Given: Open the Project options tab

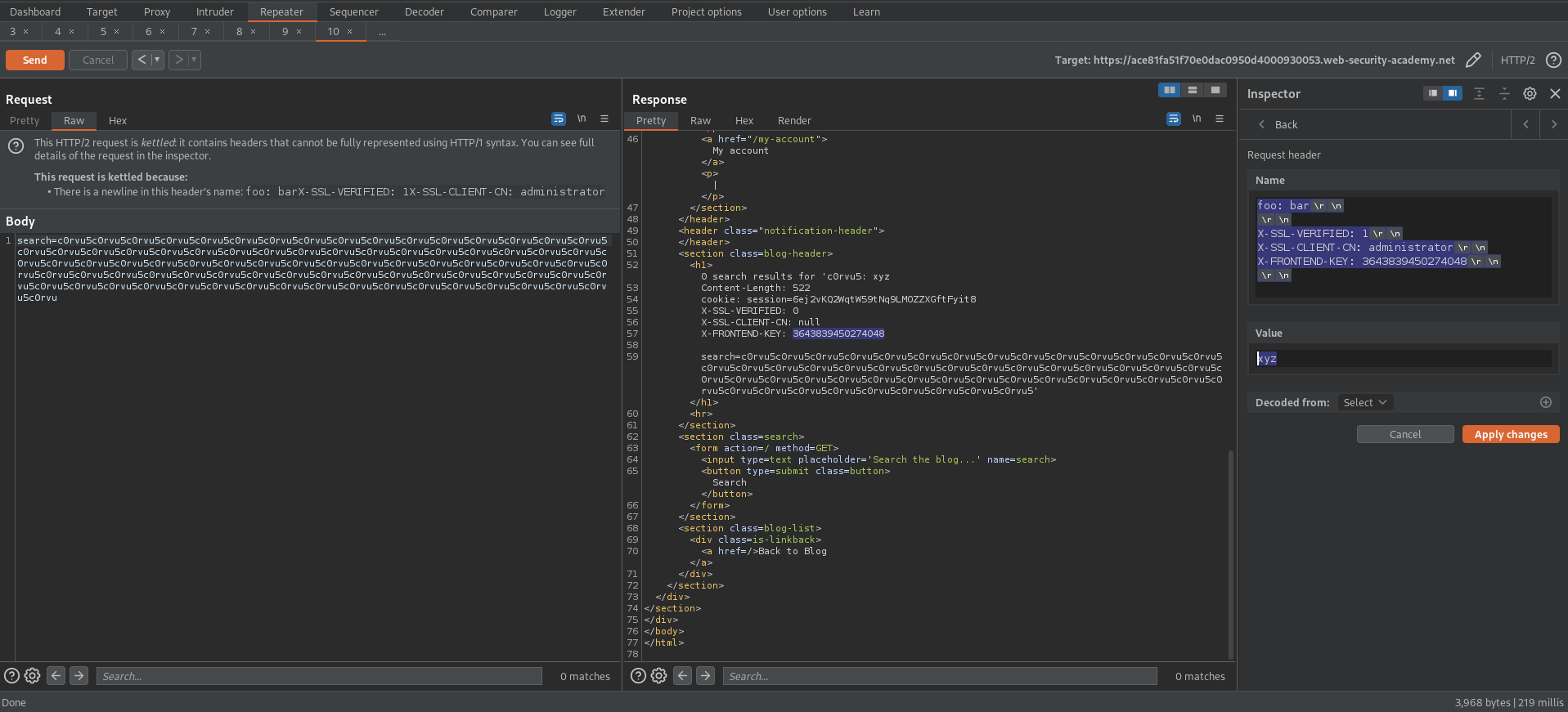Looking at the screenshot, I should point(707,11).
